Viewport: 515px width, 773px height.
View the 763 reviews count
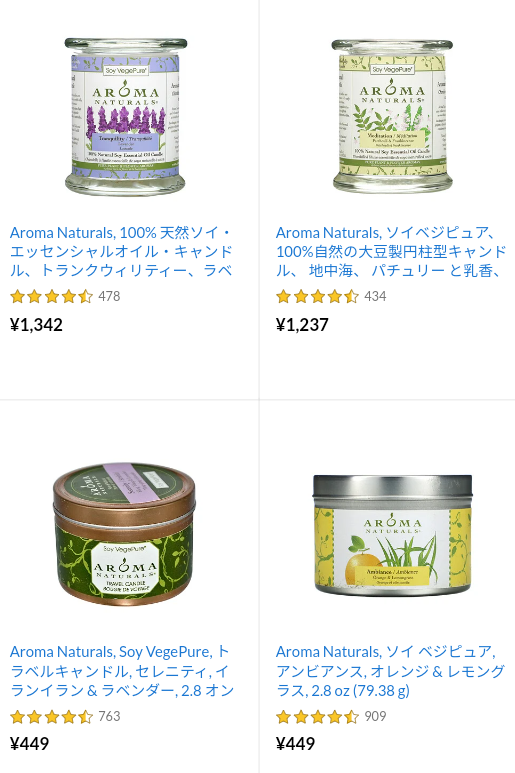click(x=109, y=716)
